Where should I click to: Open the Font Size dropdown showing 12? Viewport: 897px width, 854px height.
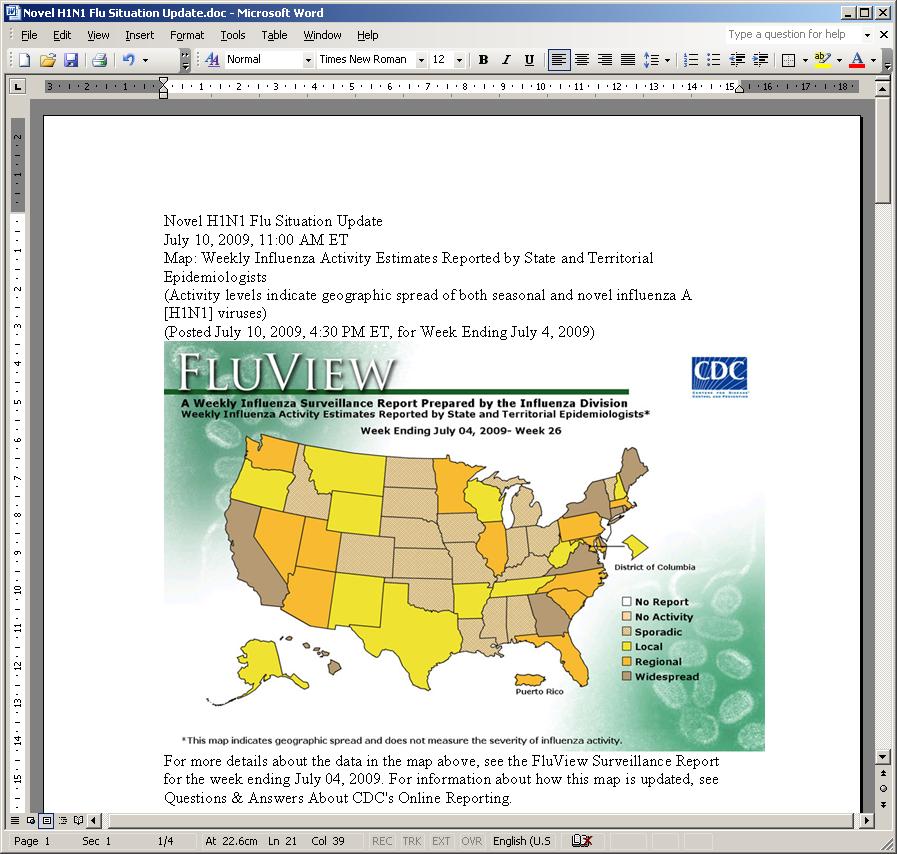click(459, 59)
